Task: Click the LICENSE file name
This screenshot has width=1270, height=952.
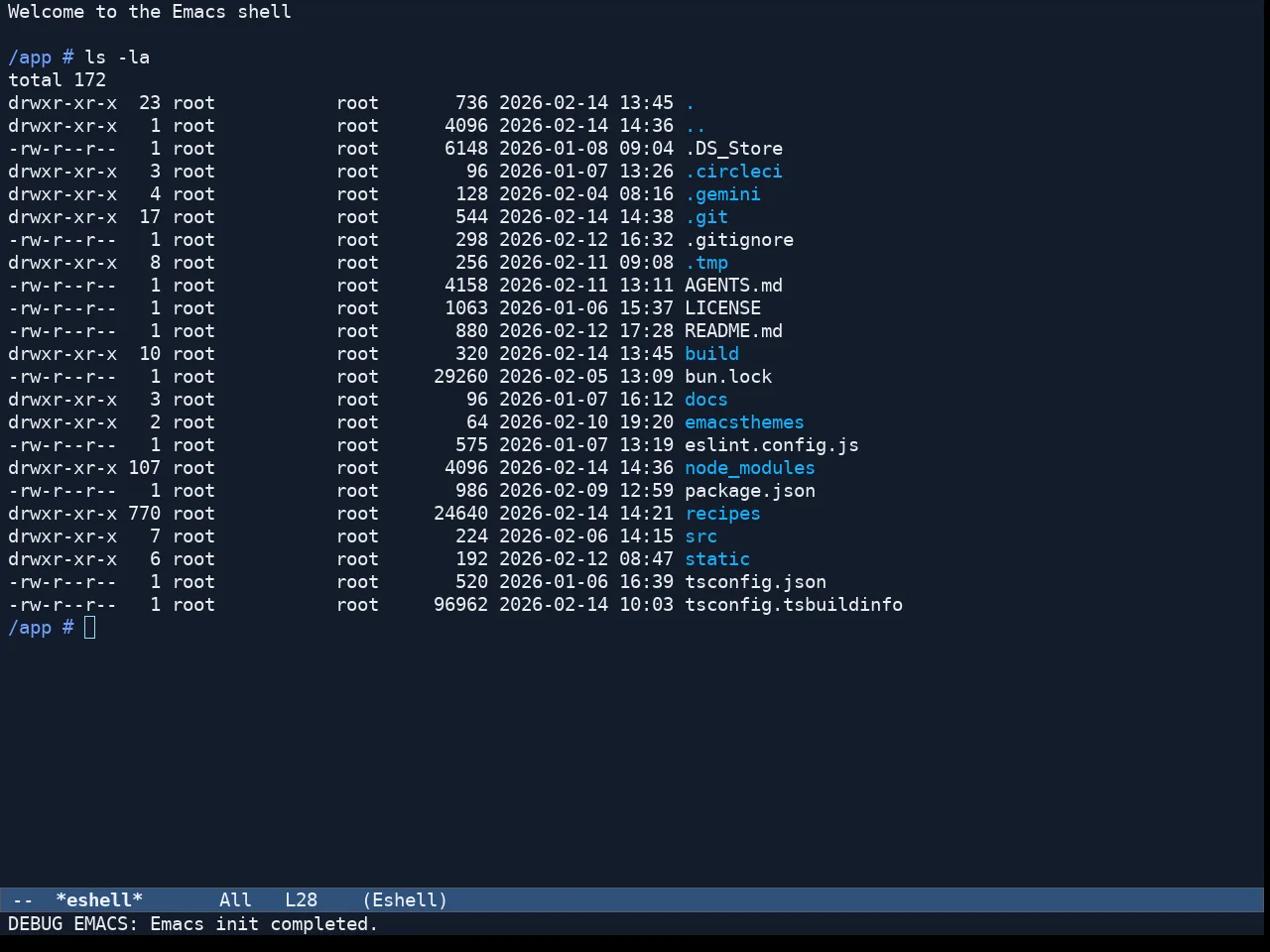Action: click(722, 308)
